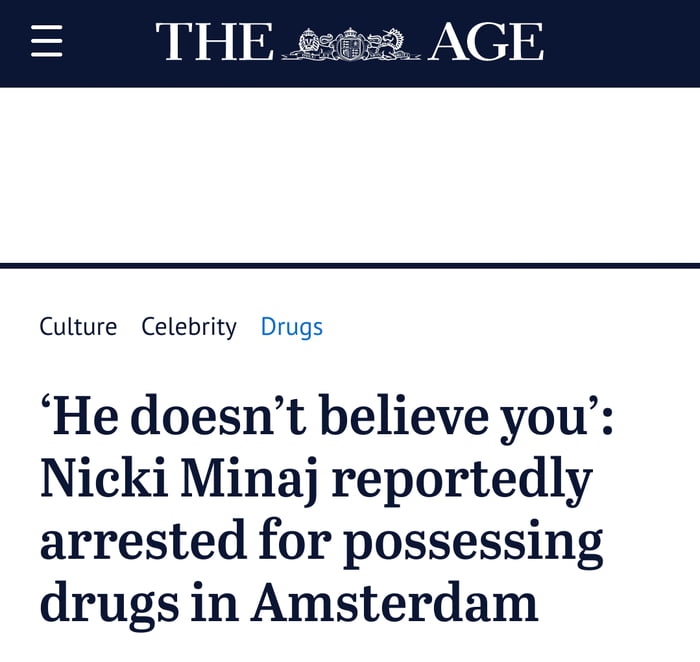Screen dimensions: 700x662
Task: Click lowercase word drugs in headline's last line
Action: tap(102, 604)
